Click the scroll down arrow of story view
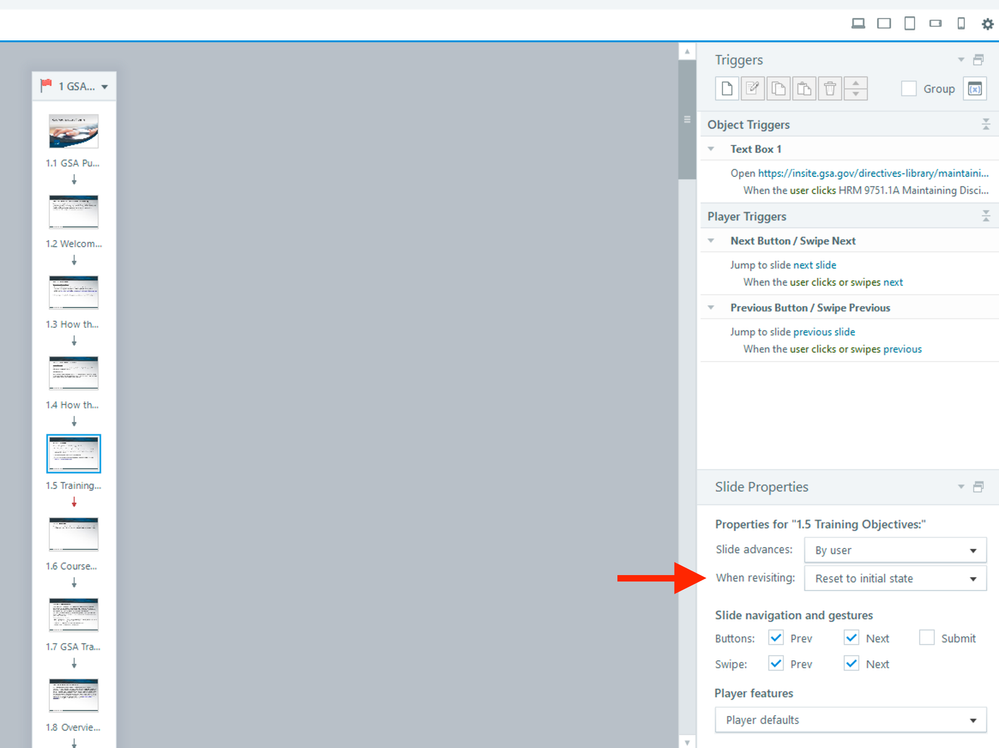Screen dimensions: 999x748 [687, 742]
